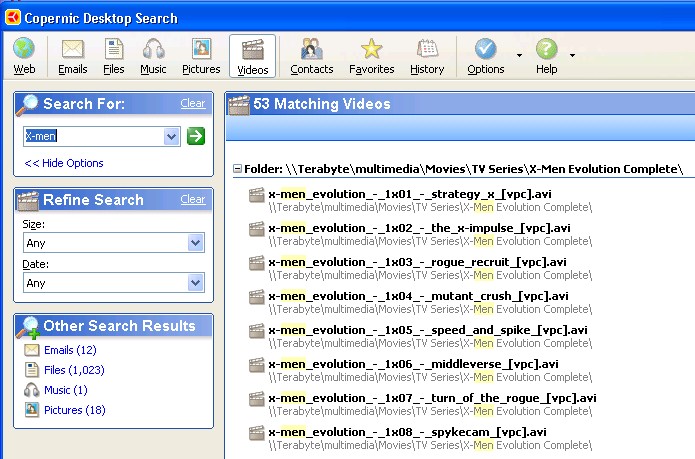The image size is (695, 459).
Task: Click clapperboard icon of 1x04 mutant_crush
Action: pos(257,297)
